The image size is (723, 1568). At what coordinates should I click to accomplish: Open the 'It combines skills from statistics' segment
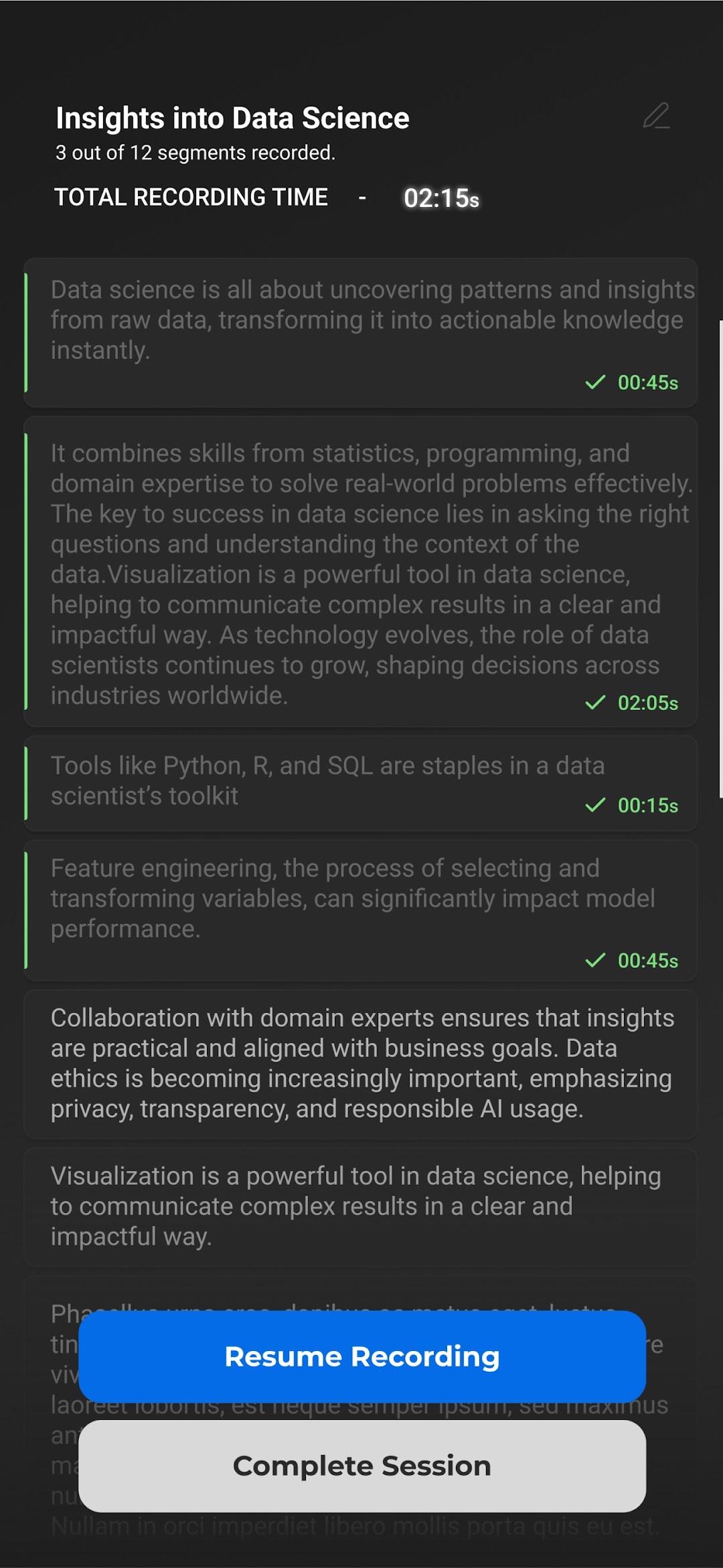(361, 571)
